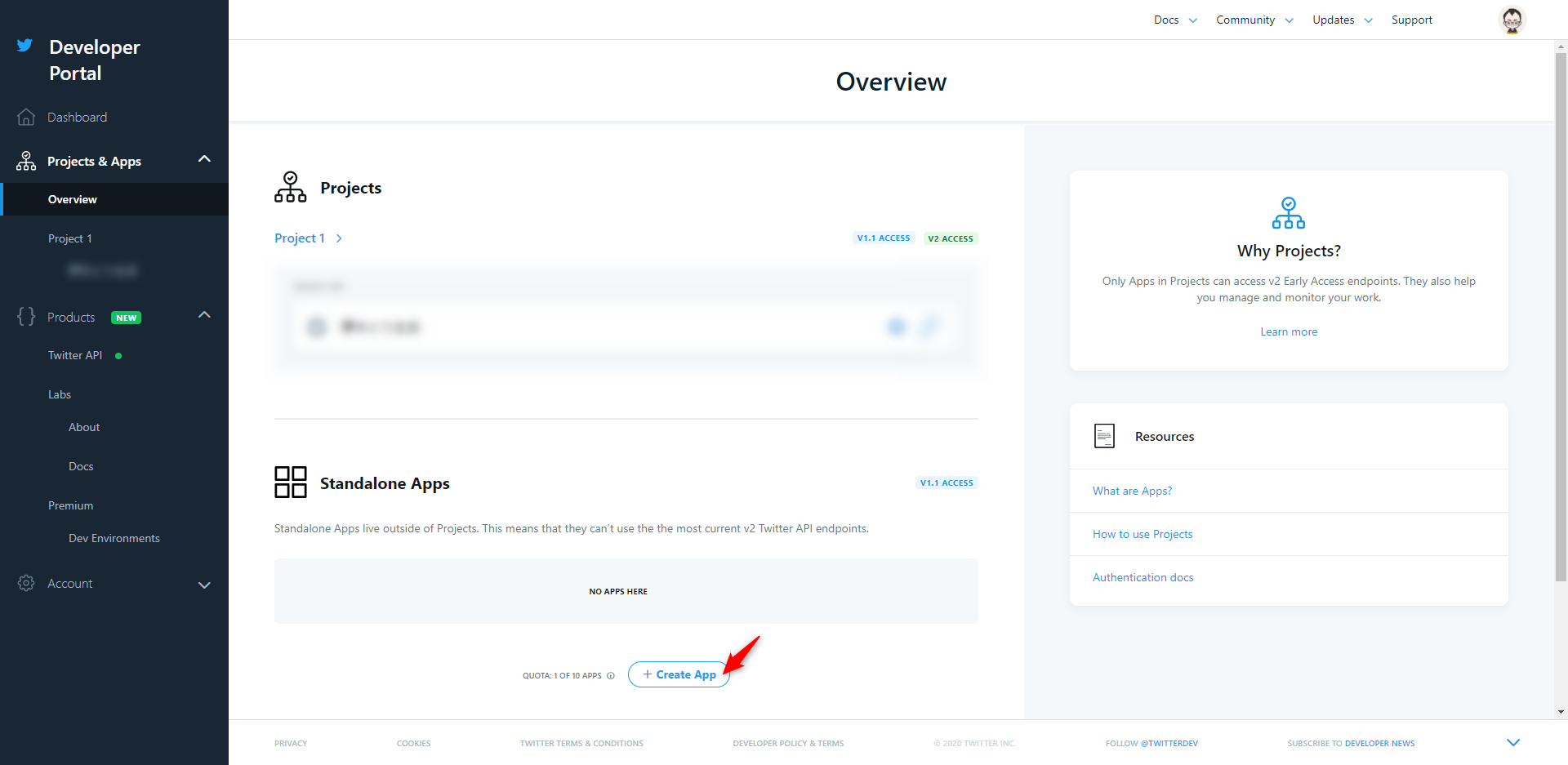Viewport: 1568px width, 765px height.
Task: Collapse the Projects & Apps section chevron
Action: [204, 158]
